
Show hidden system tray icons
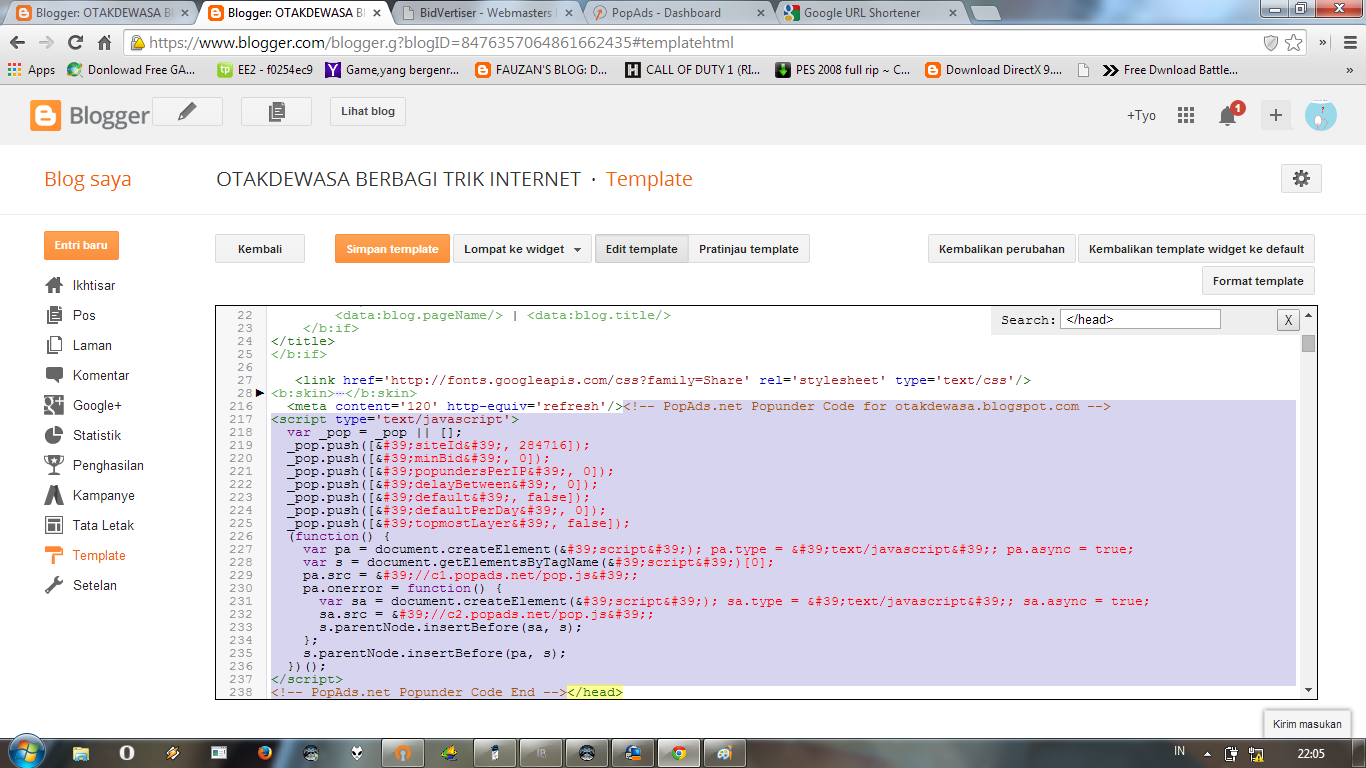click(x=1209, y=753)
